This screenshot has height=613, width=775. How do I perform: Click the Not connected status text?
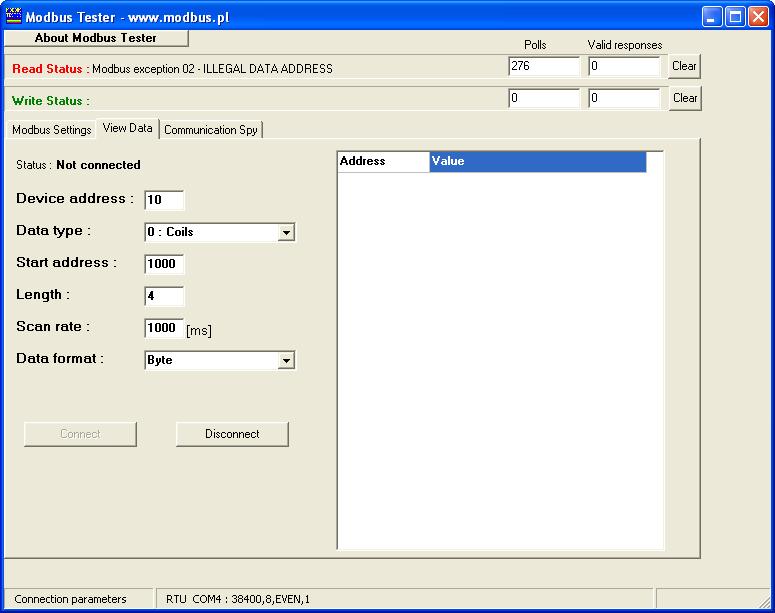click(98, 165)
